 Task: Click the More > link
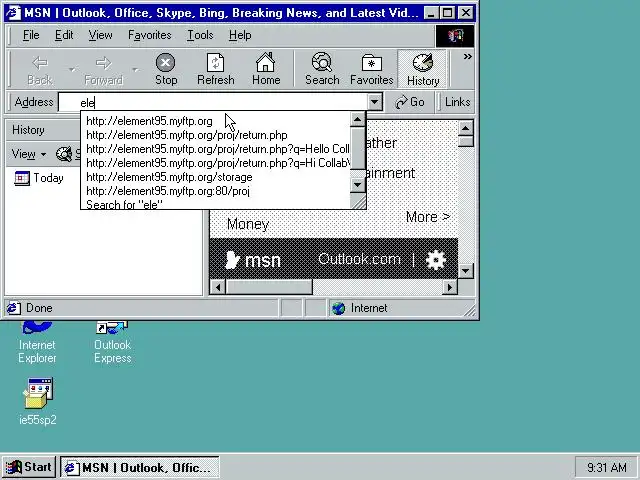coord(428,217)
